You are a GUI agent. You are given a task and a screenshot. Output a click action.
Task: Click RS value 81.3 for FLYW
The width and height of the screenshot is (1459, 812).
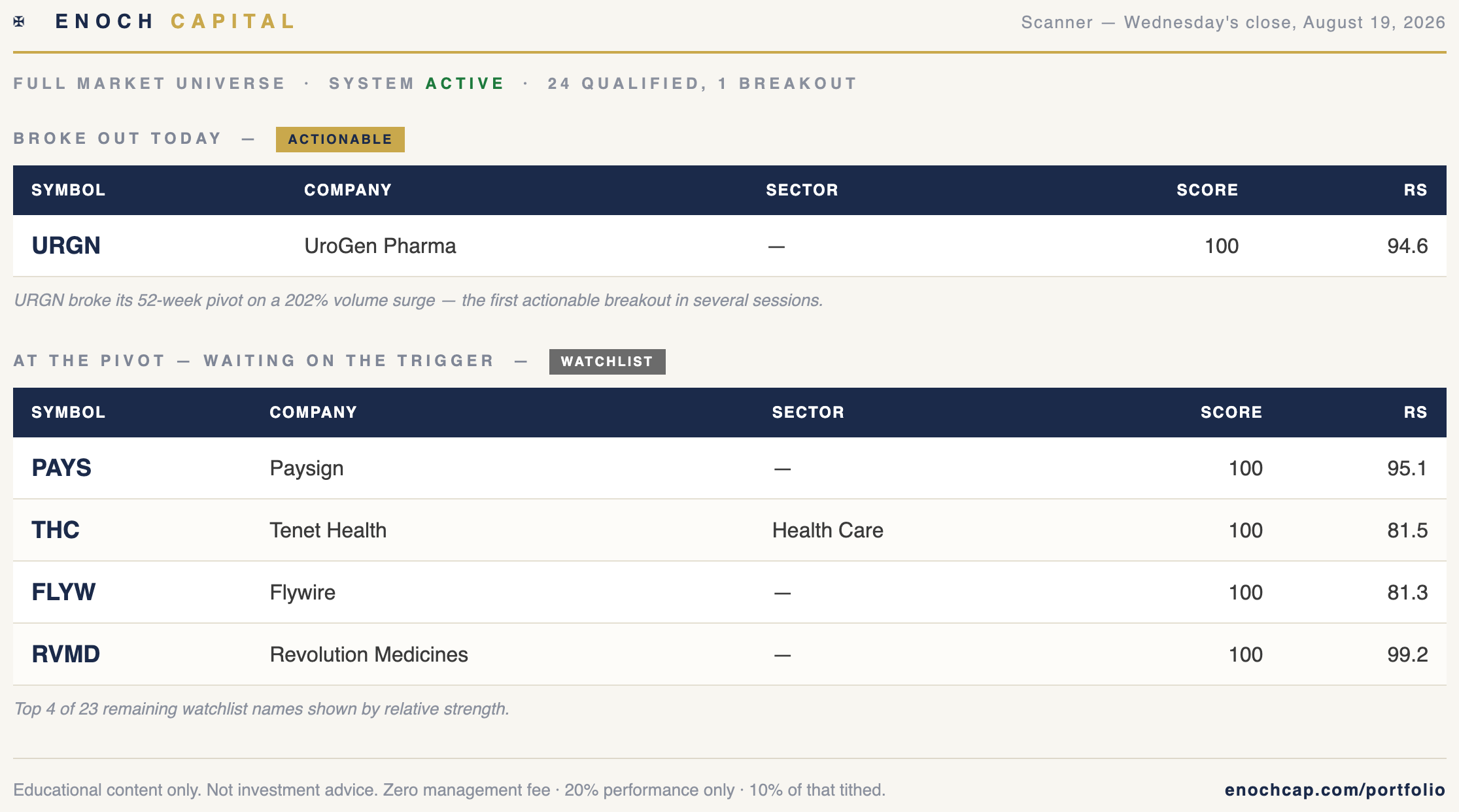[x=1407, y=592]
